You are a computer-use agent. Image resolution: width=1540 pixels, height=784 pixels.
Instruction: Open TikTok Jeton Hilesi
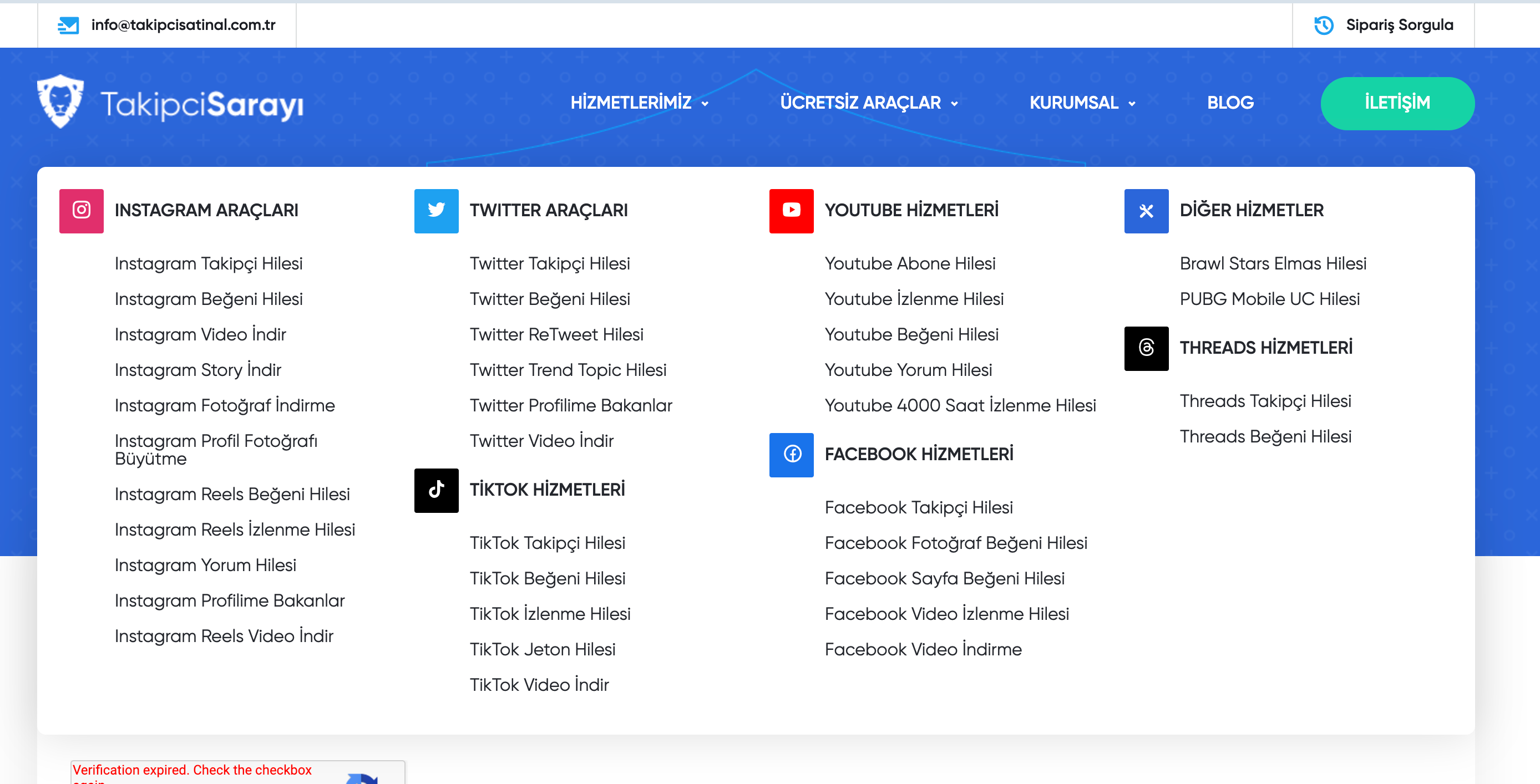[x=543, y=650]
